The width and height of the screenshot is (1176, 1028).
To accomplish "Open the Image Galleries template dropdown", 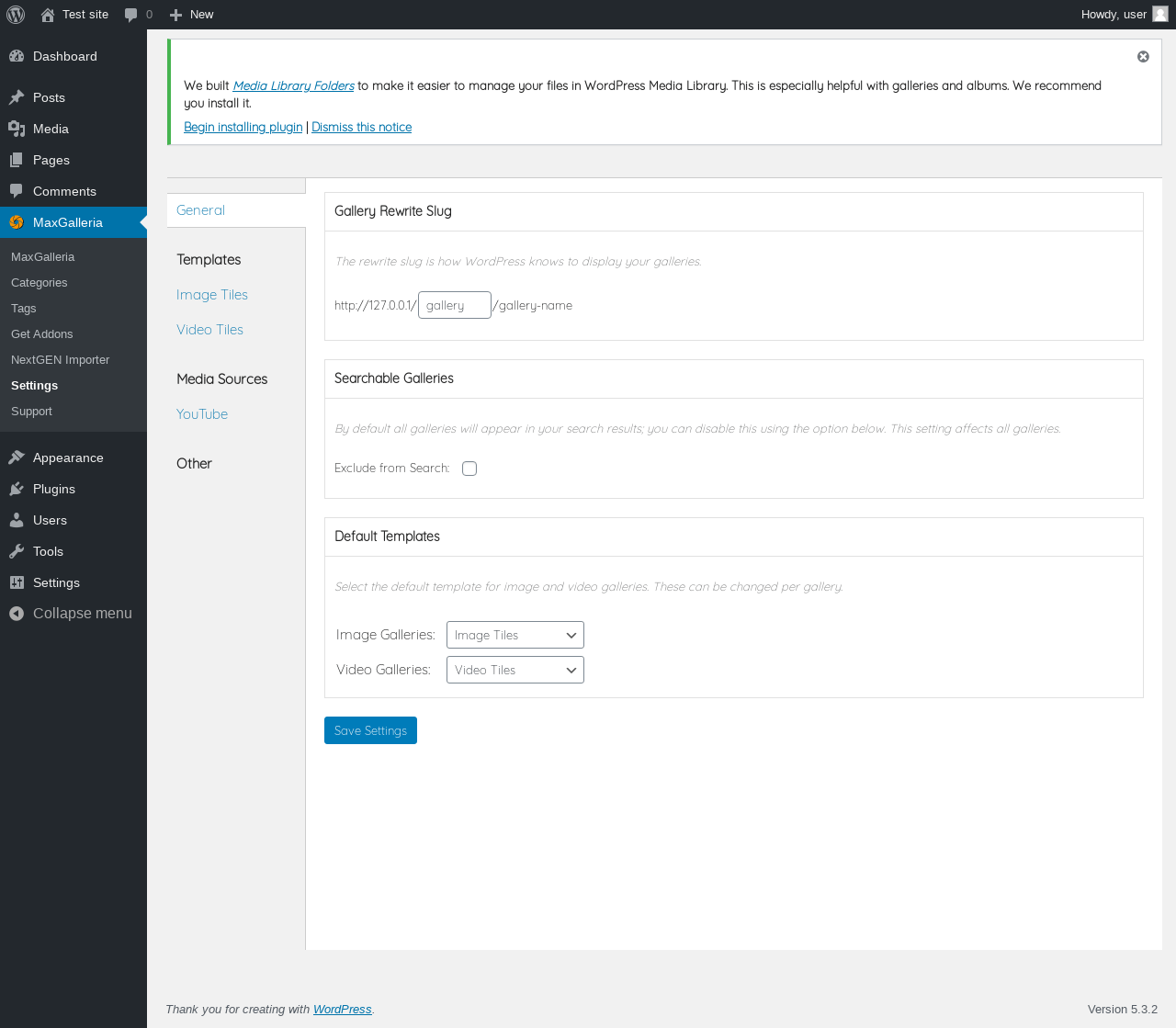I will [x=514, y=635].
